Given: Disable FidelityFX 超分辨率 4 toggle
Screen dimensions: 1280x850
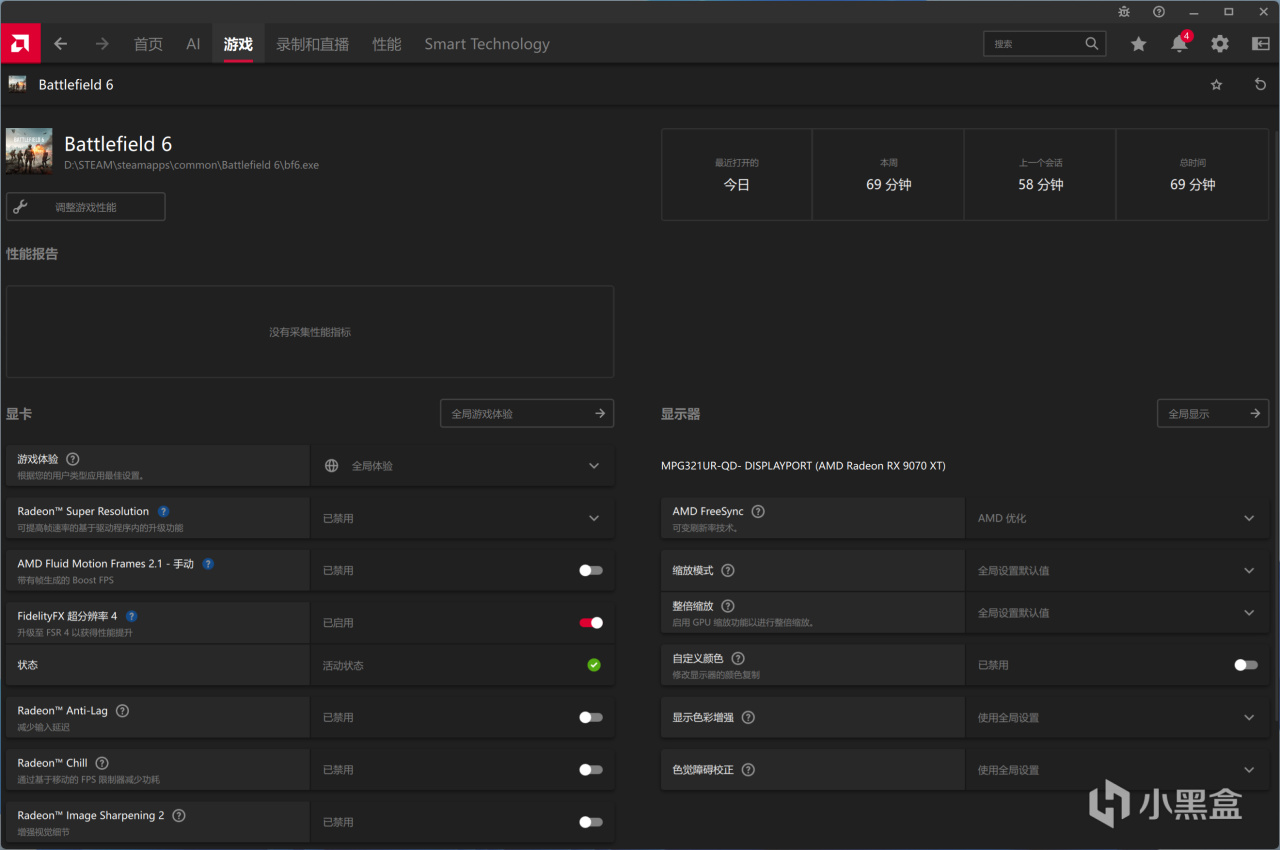Looking at the screenshot, I should 591,623.
